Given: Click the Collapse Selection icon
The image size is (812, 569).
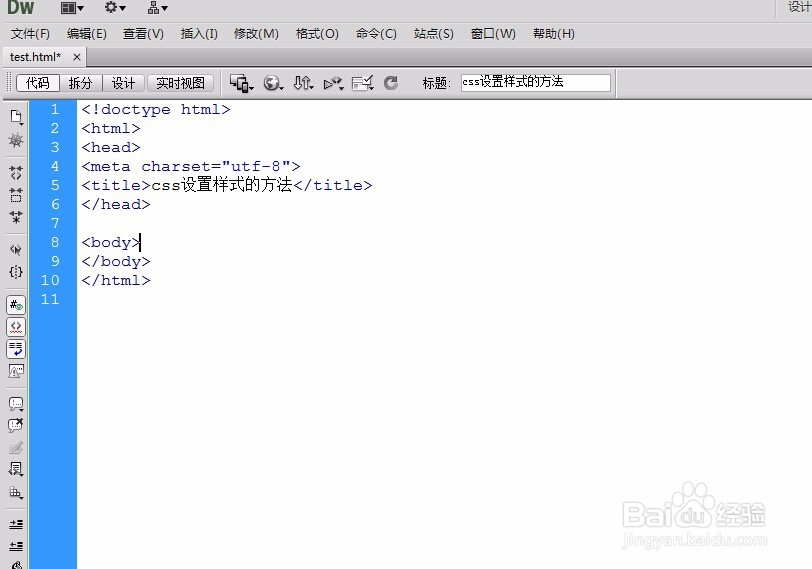Looking at the screenshot, I should coord(16,195).
